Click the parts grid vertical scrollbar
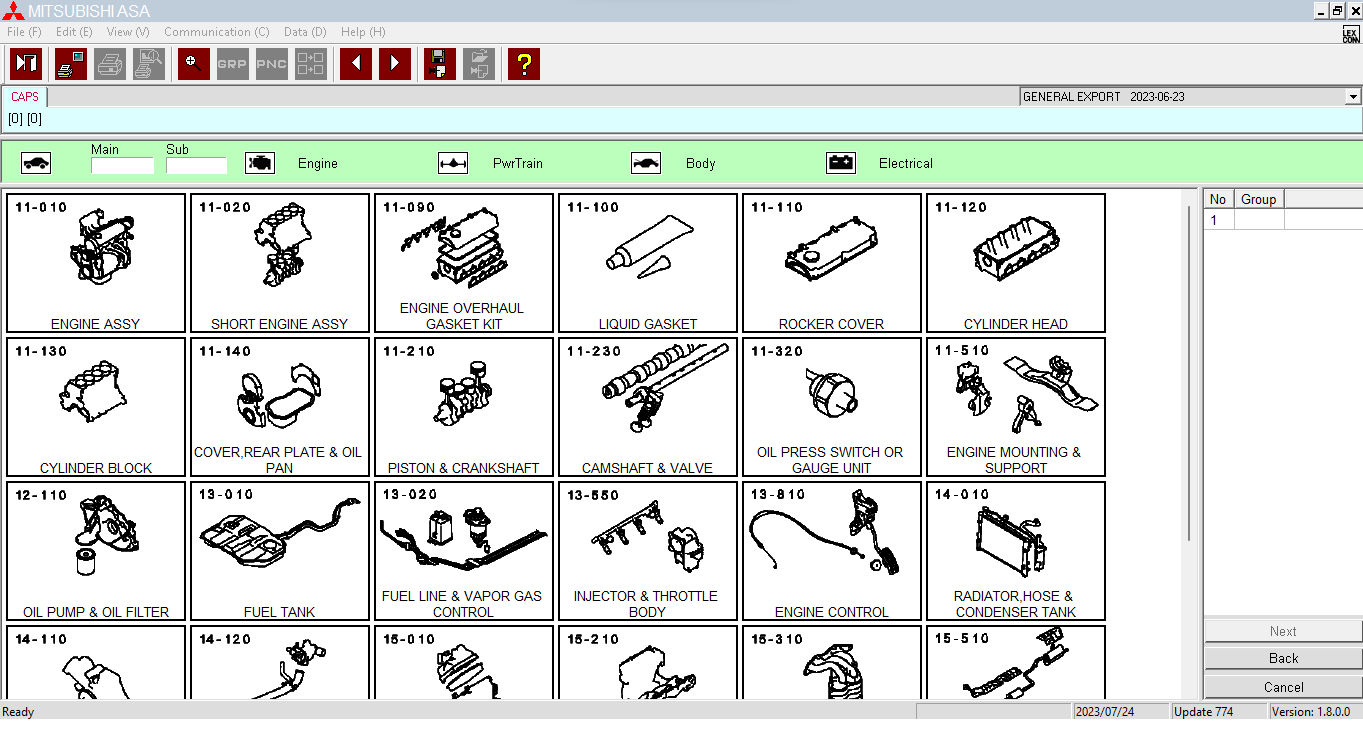 tap(1188, 400)
